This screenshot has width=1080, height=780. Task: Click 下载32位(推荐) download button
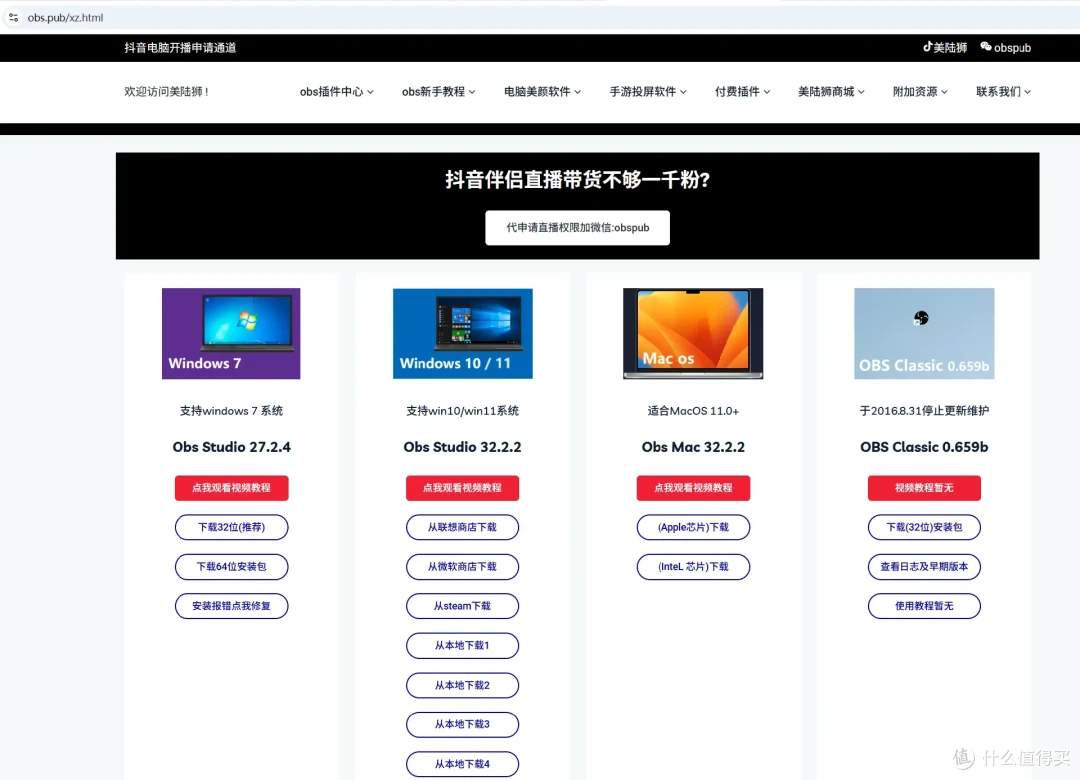(x=231, y=527)
